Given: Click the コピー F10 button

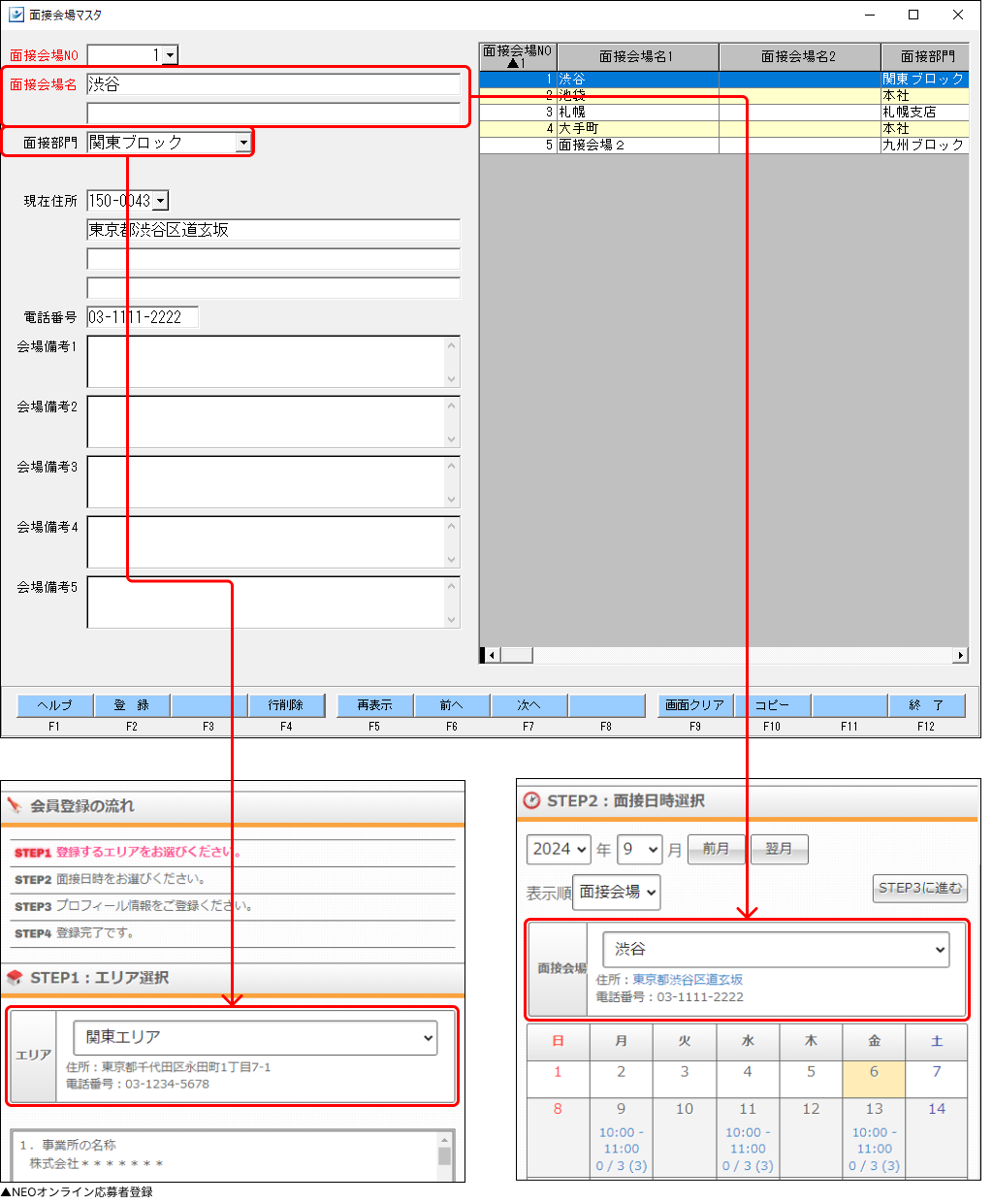Looking at the screenshot, I should (x=772, y=705).
